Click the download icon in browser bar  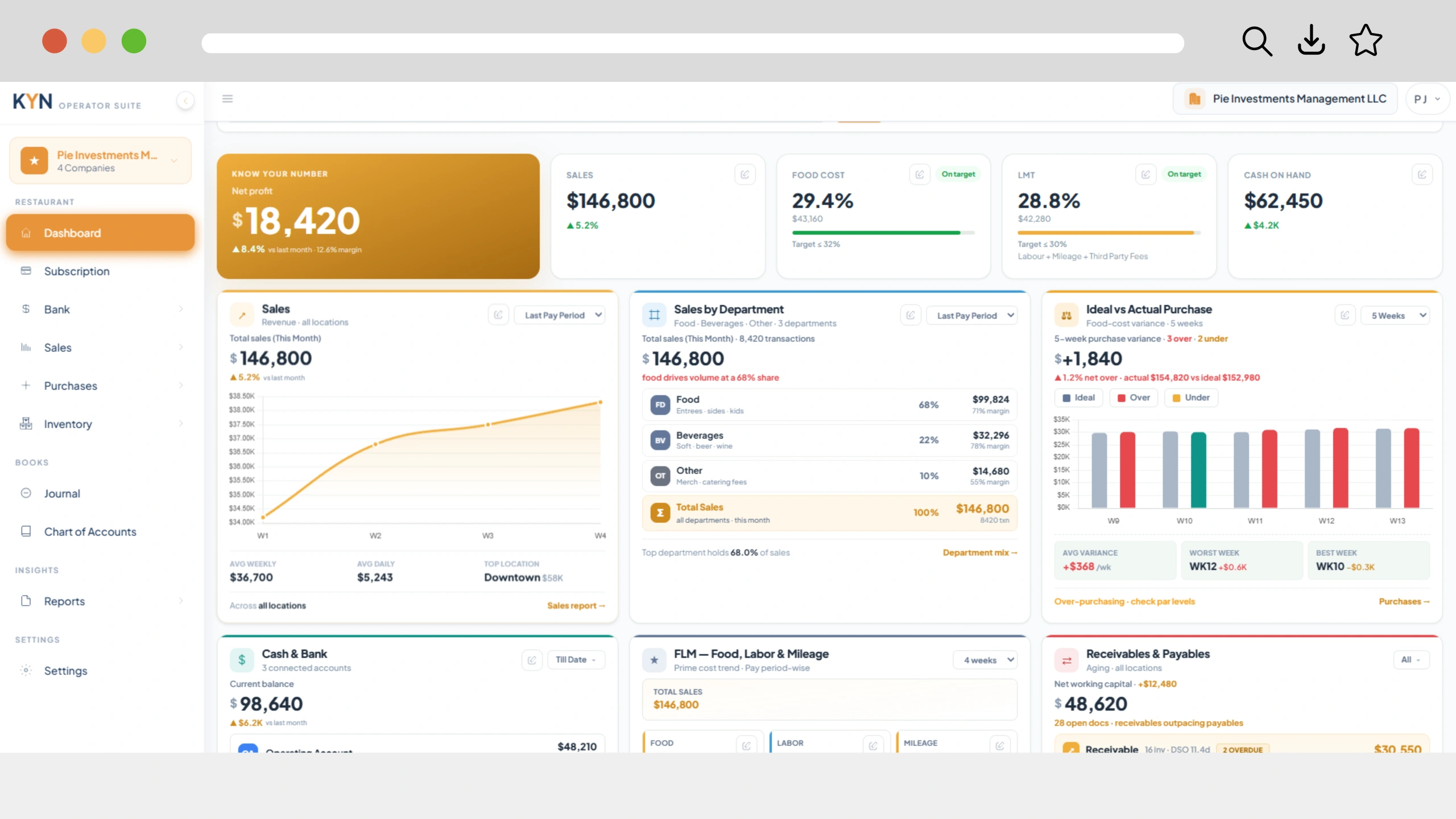tap(1311, 40)
